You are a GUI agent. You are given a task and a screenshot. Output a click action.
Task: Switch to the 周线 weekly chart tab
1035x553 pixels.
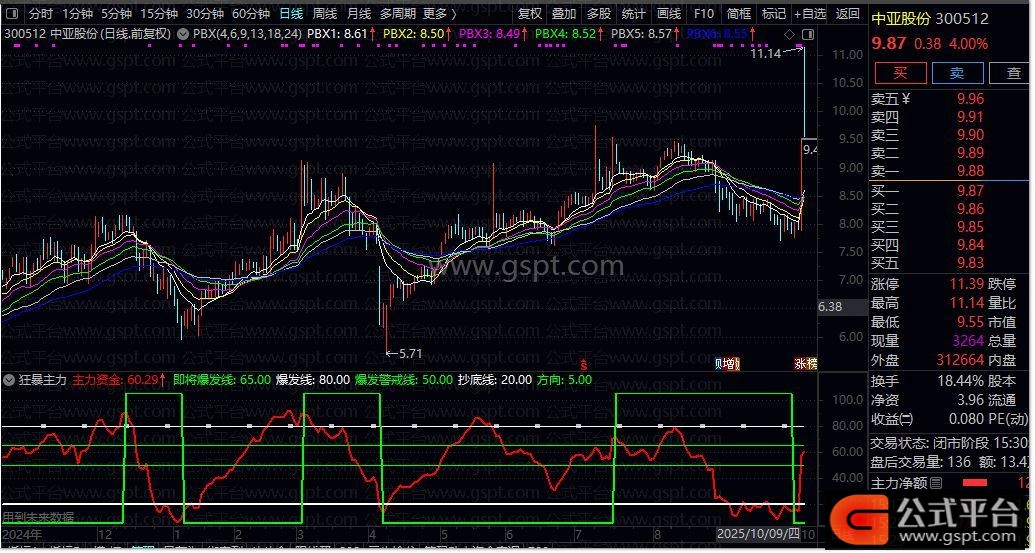[324, 14]
